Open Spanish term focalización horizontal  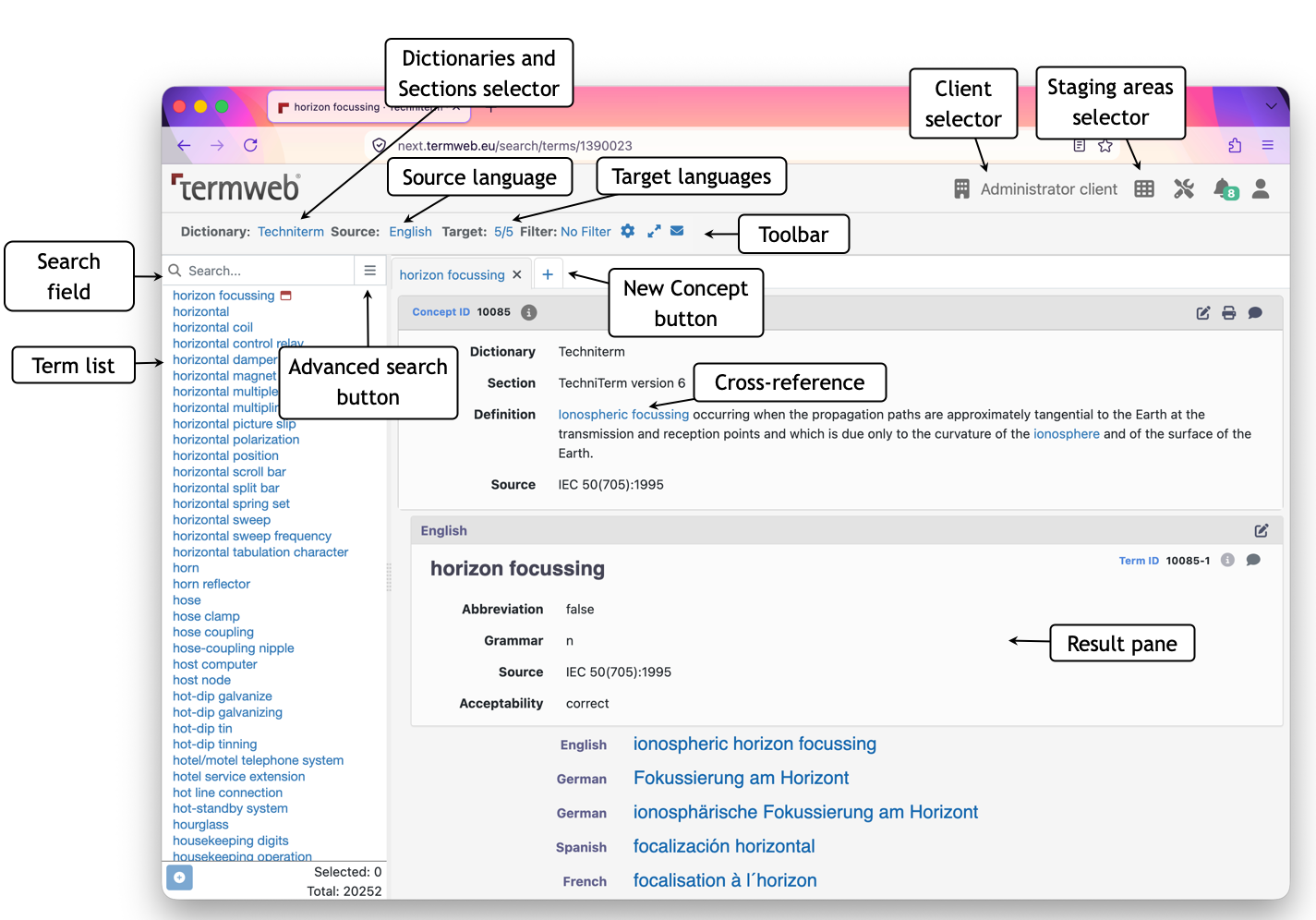724,846
